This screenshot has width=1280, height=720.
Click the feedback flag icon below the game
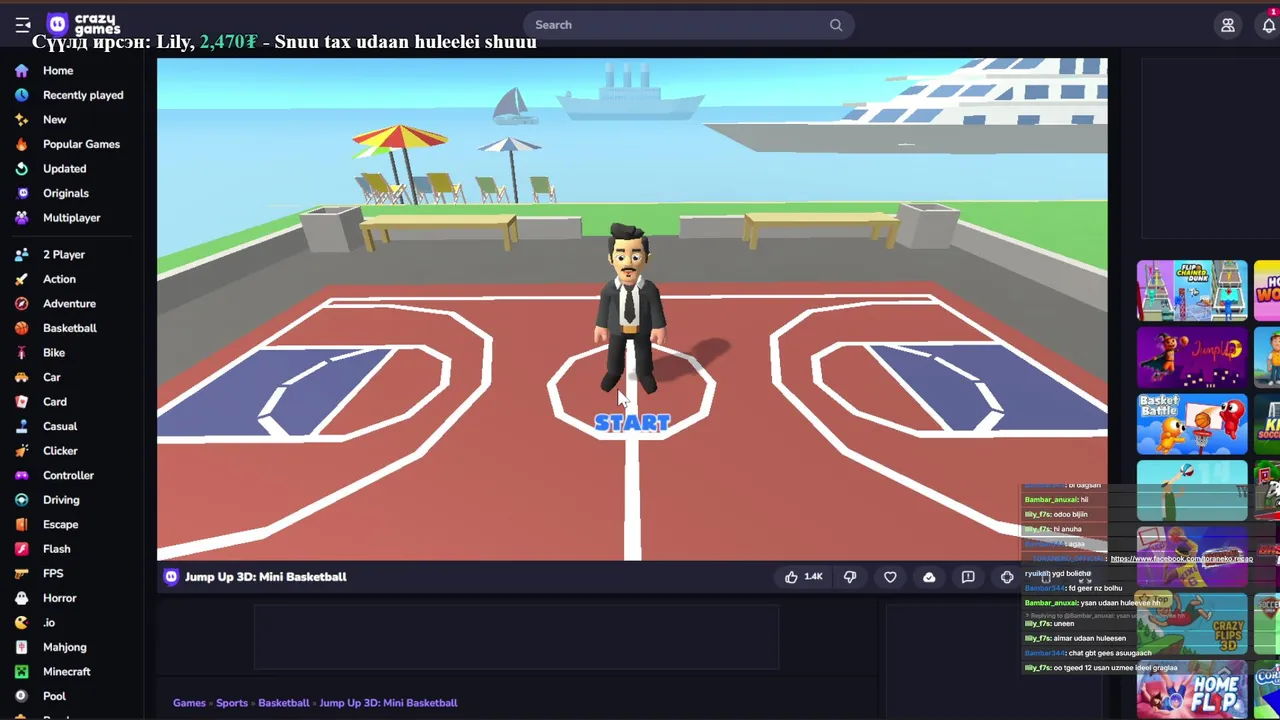968,577
